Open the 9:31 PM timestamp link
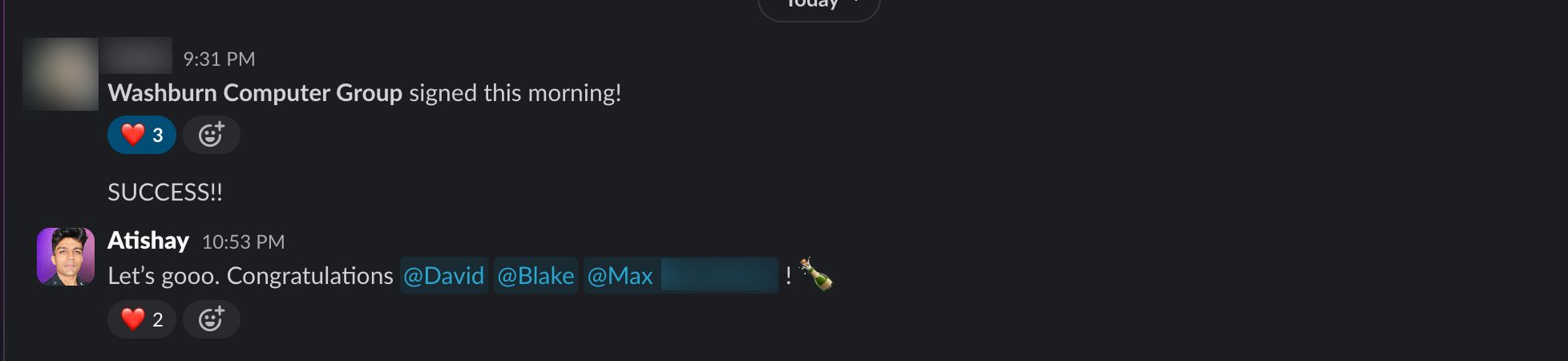Screen dimensions: 1568x361 coord(219,59)
